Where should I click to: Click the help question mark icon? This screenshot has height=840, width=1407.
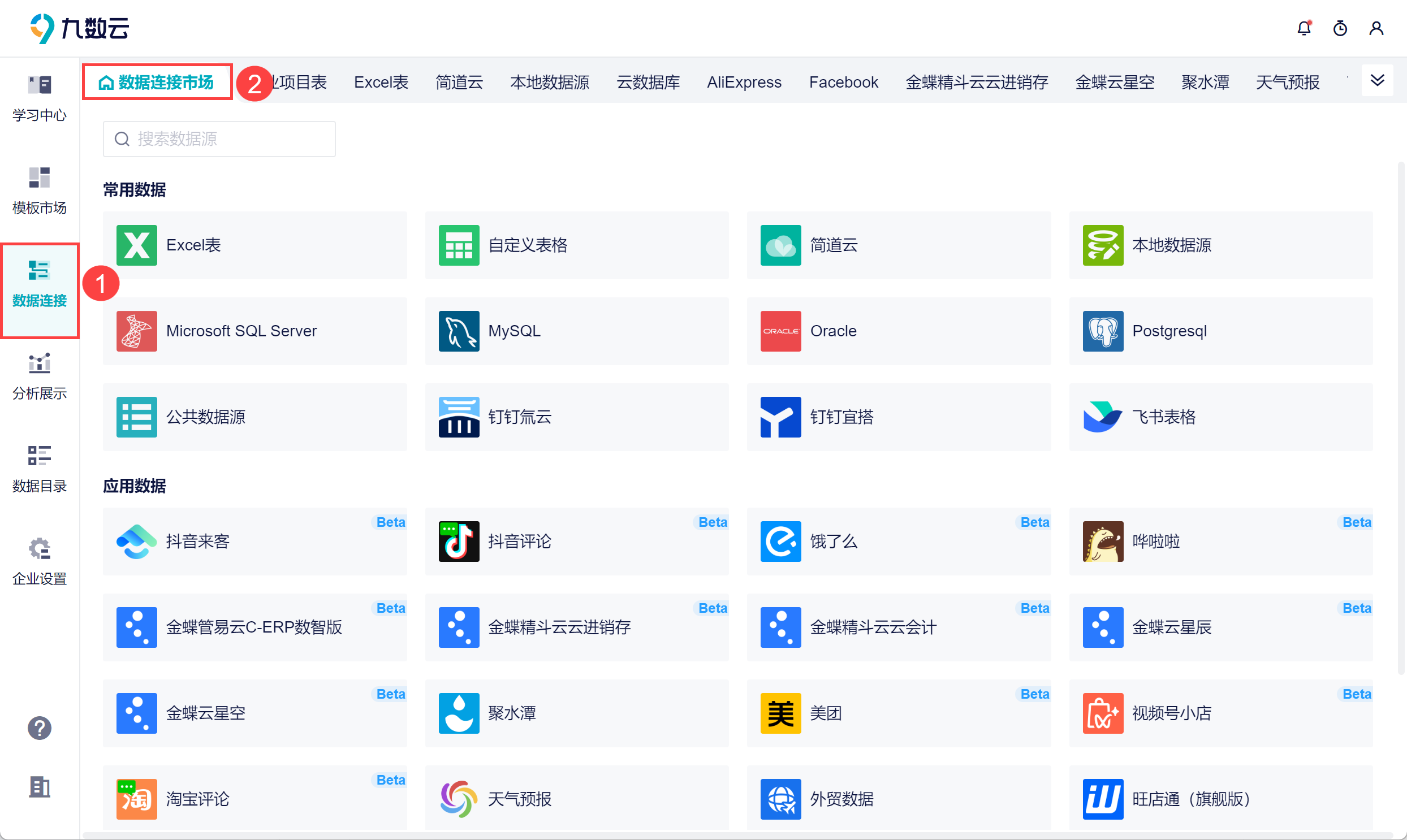click(x=40, y=728)
